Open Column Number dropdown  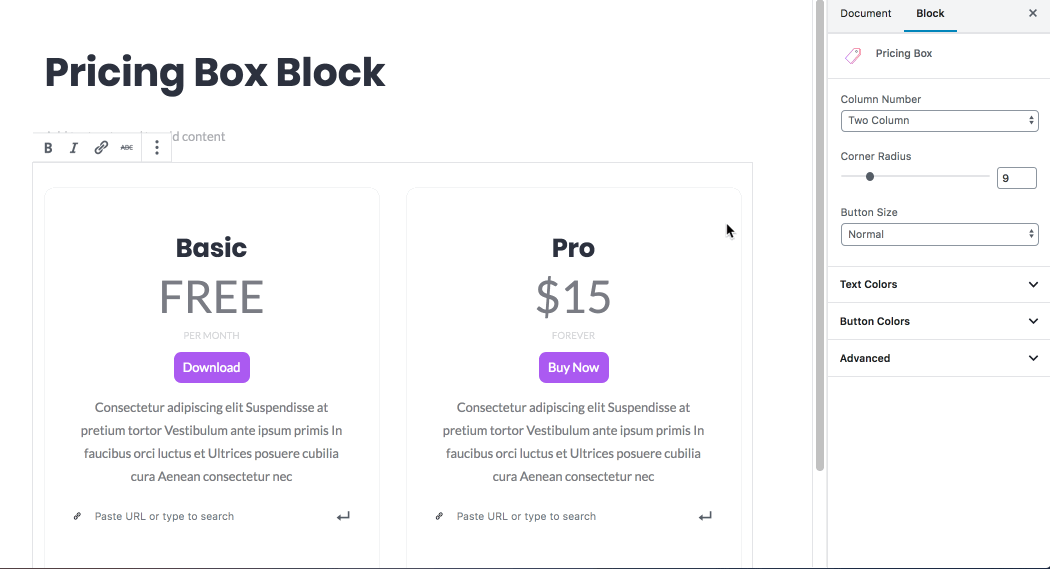click(939, 121)
